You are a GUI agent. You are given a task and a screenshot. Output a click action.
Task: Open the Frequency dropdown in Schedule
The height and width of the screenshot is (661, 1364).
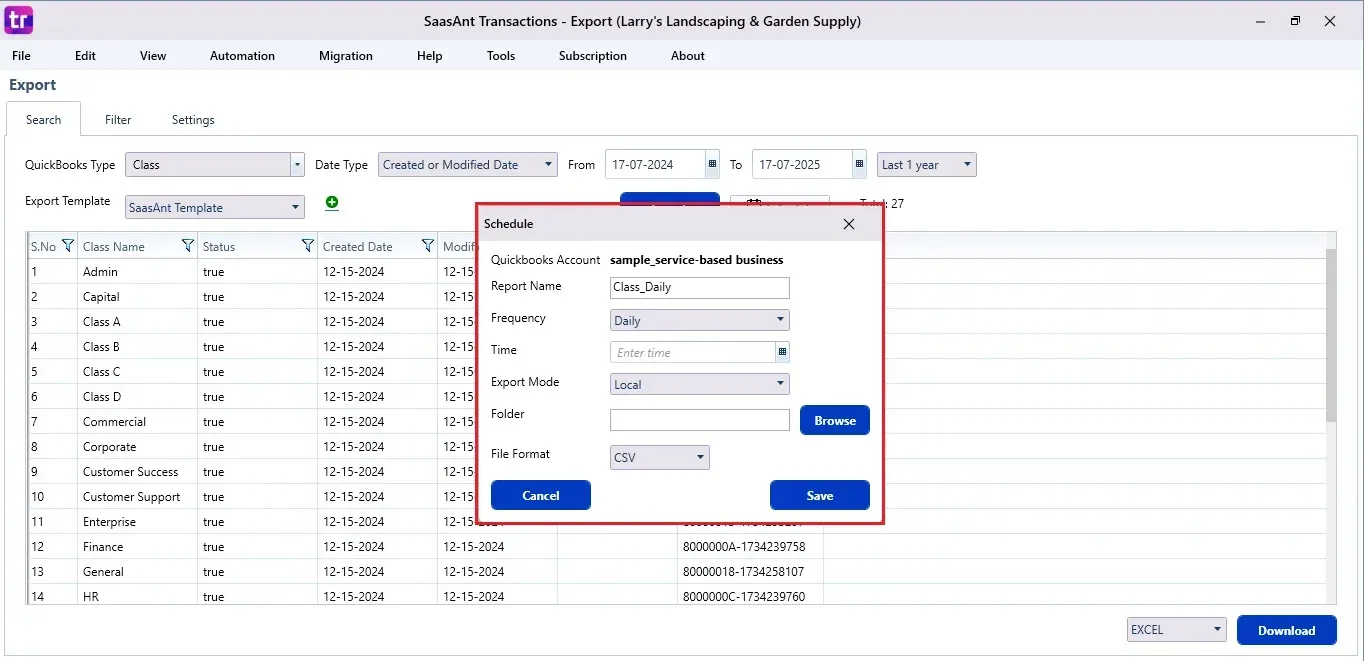pyautogui.click(x=700, y=320)
